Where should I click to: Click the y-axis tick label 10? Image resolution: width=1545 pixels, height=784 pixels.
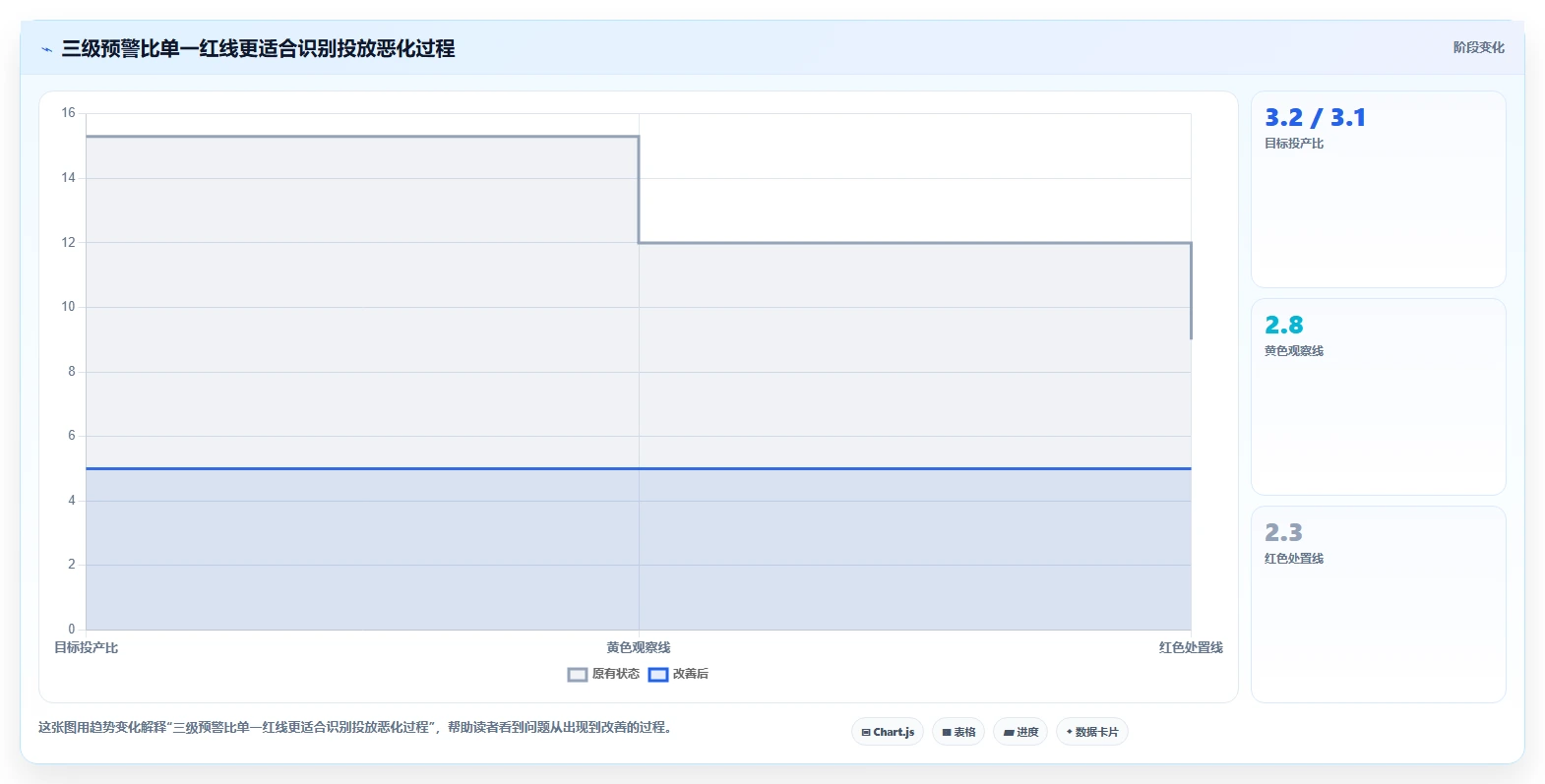click(68, 307)
